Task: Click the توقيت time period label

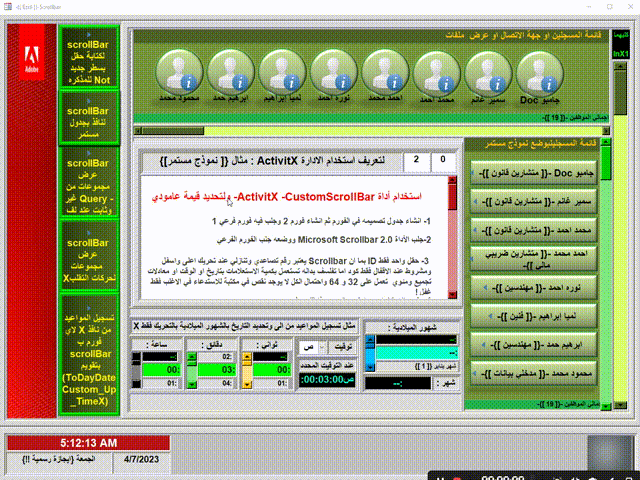Action: coord(342,347)
